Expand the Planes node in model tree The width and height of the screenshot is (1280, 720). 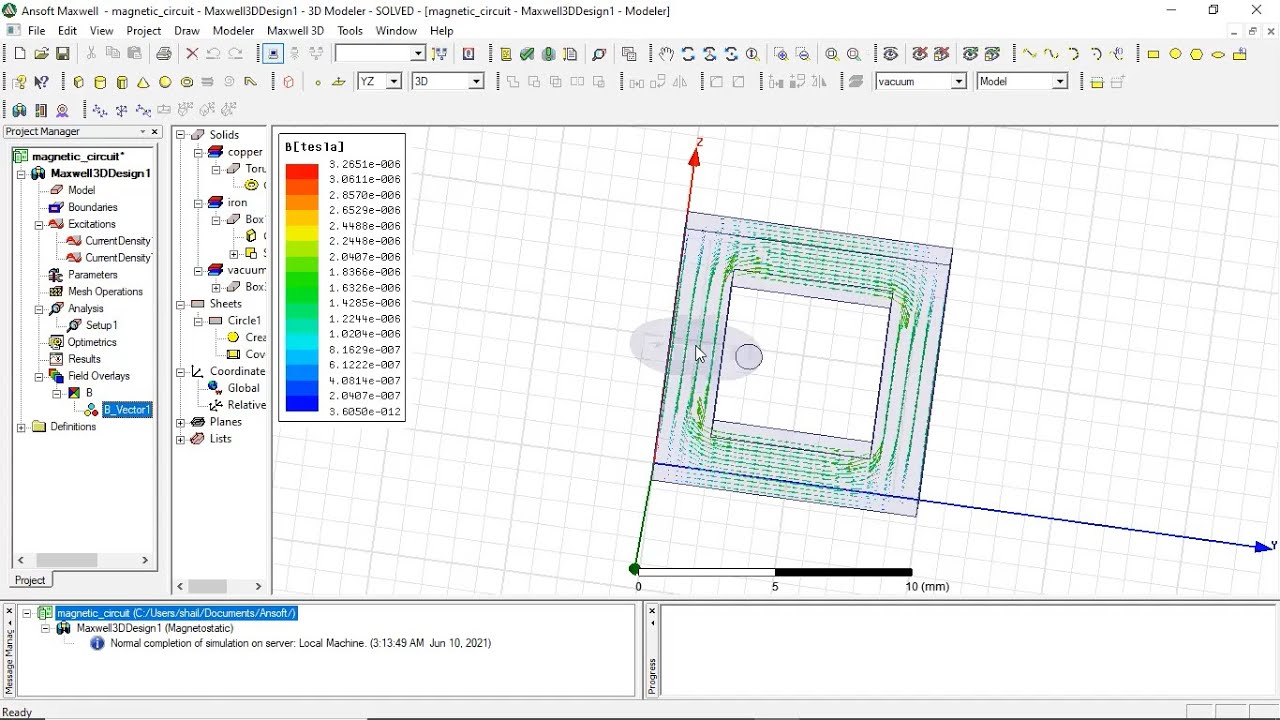181,422
